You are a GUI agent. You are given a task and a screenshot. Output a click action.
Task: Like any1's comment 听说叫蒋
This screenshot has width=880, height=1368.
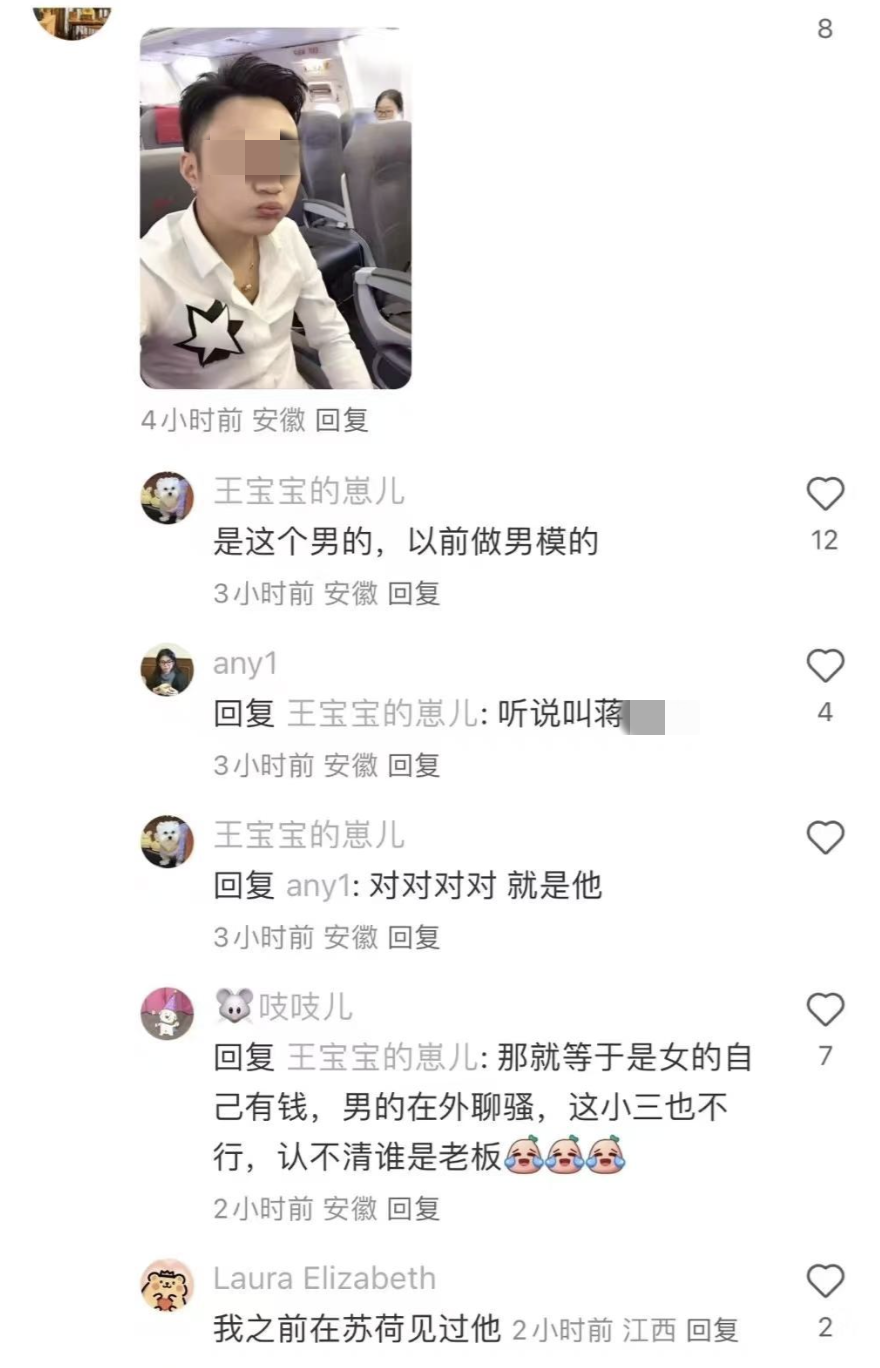point(825,666)
